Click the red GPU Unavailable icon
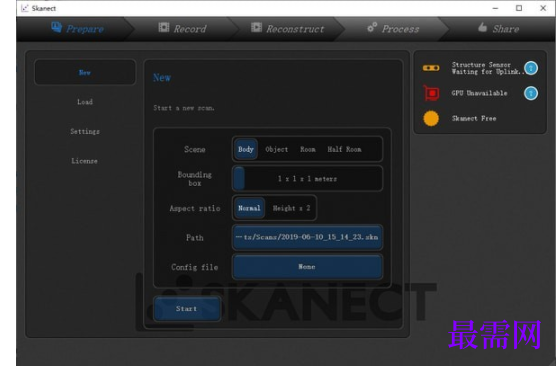 [x=431, y=93]
